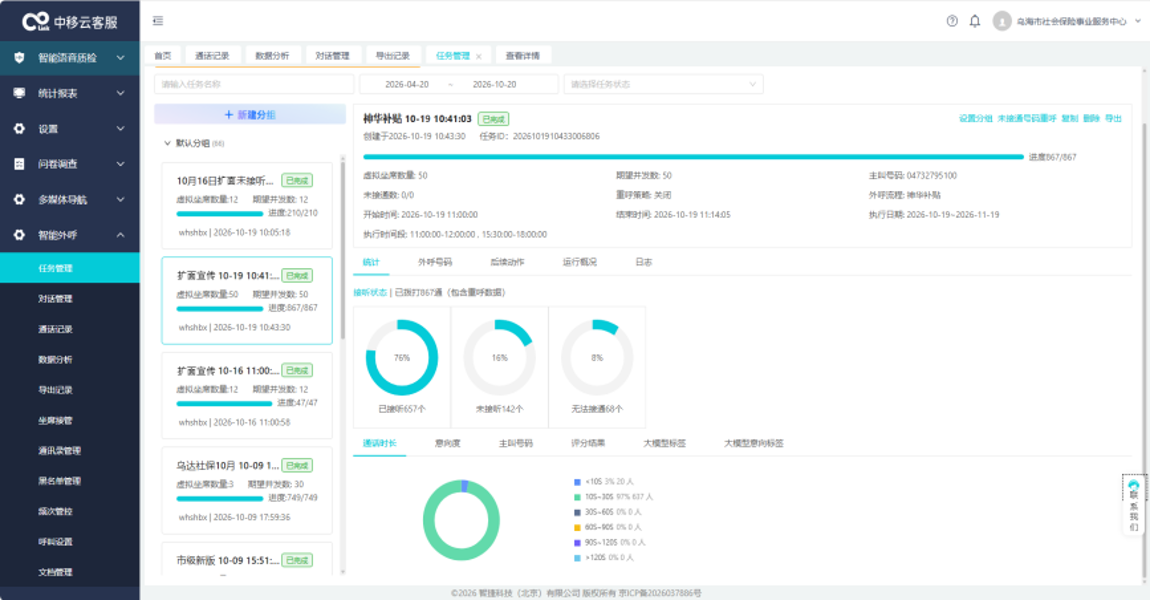Click the start date 2026-04-20 field
The image size is (1150, 600).
coord(407,84)
